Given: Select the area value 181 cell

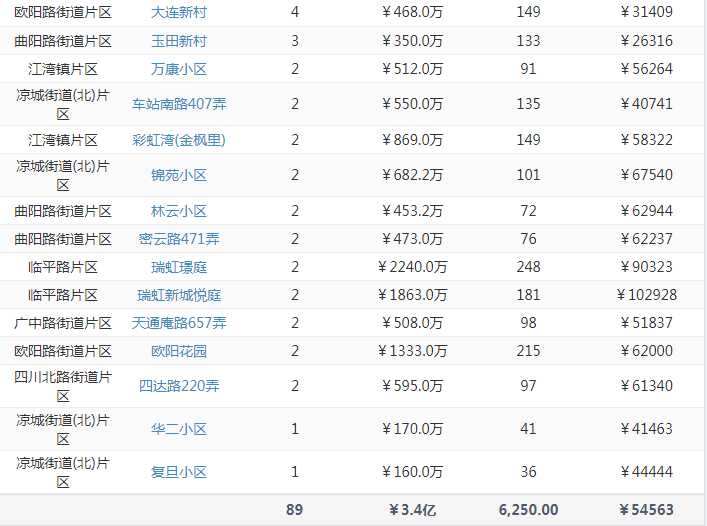Looking at the screenshot, I should (528, 295).
